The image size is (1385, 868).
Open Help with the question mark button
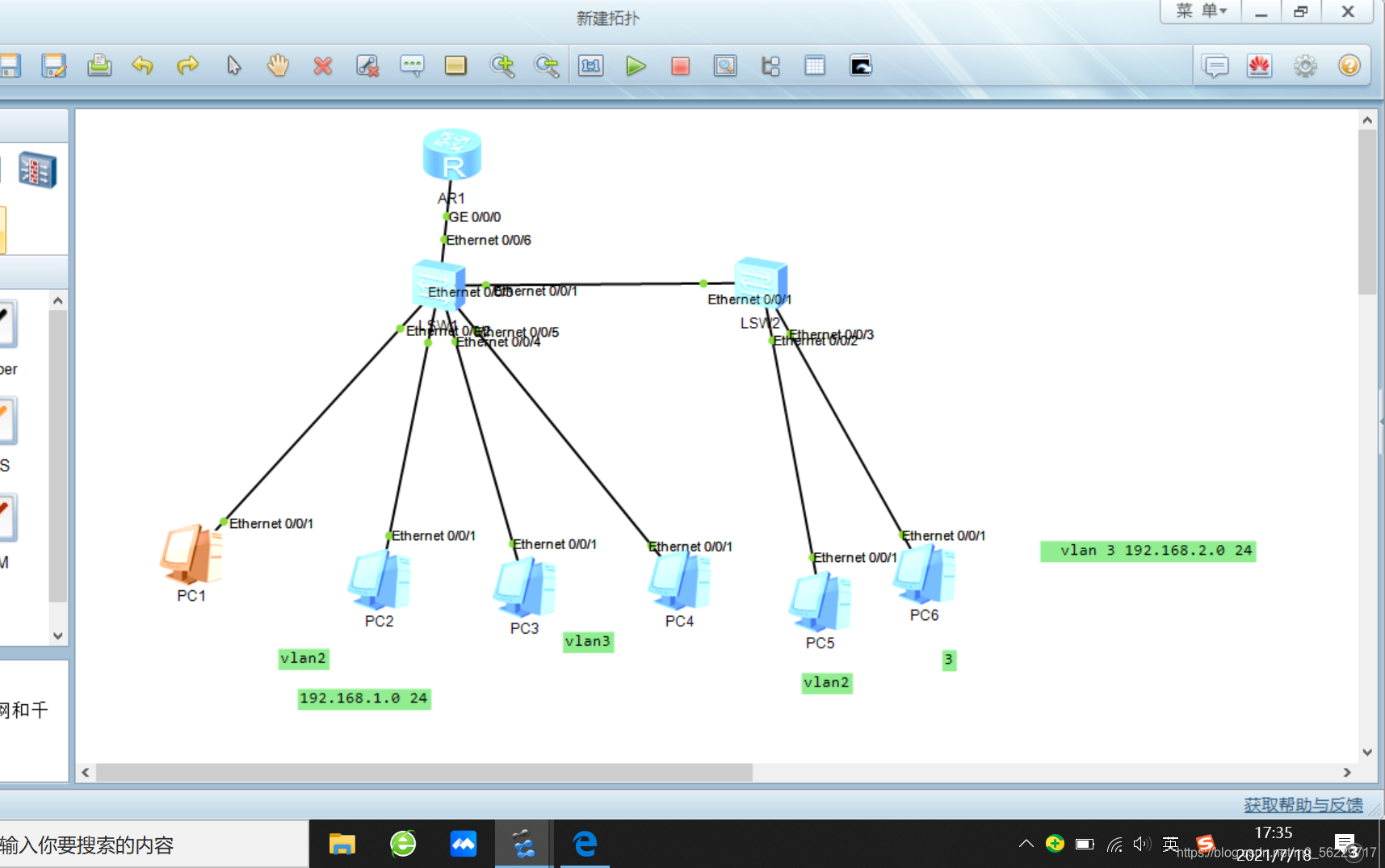click(x=1349, y=65)
